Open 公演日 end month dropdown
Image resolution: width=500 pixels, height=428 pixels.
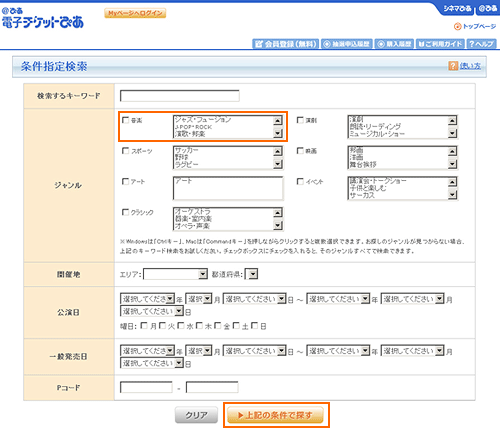click(413, 299)
